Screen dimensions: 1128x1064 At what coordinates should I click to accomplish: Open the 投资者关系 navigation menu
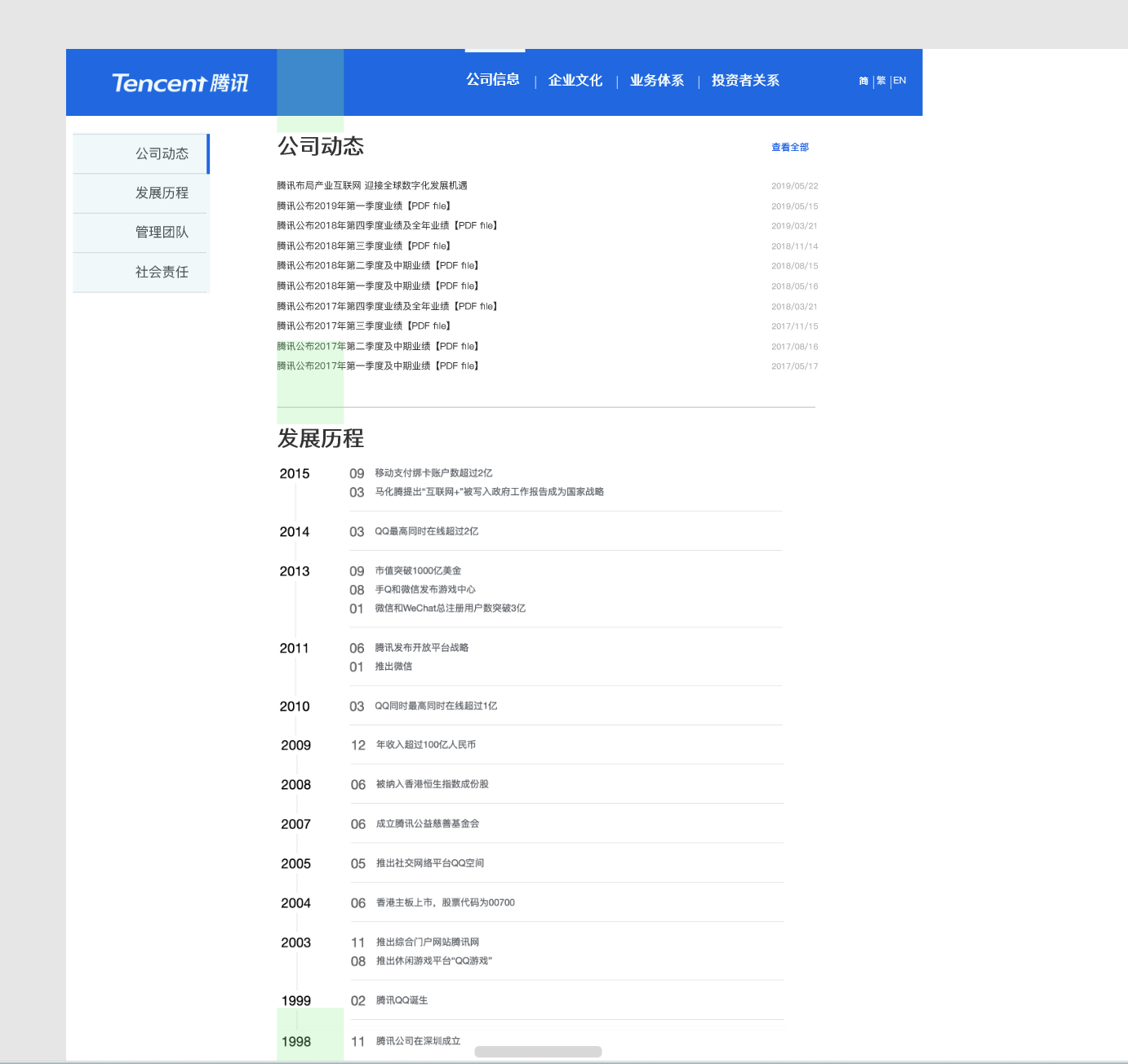745,80
